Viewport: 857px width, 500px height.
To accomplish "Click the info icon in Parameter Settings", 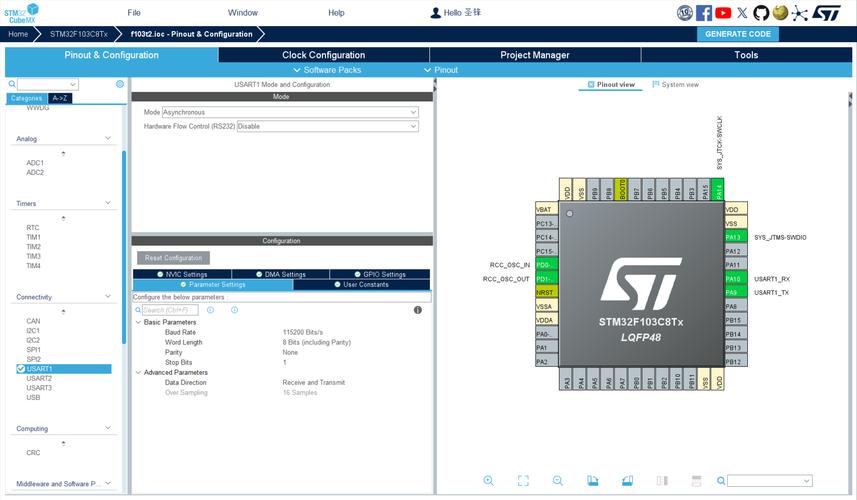I will click(418, 310).
